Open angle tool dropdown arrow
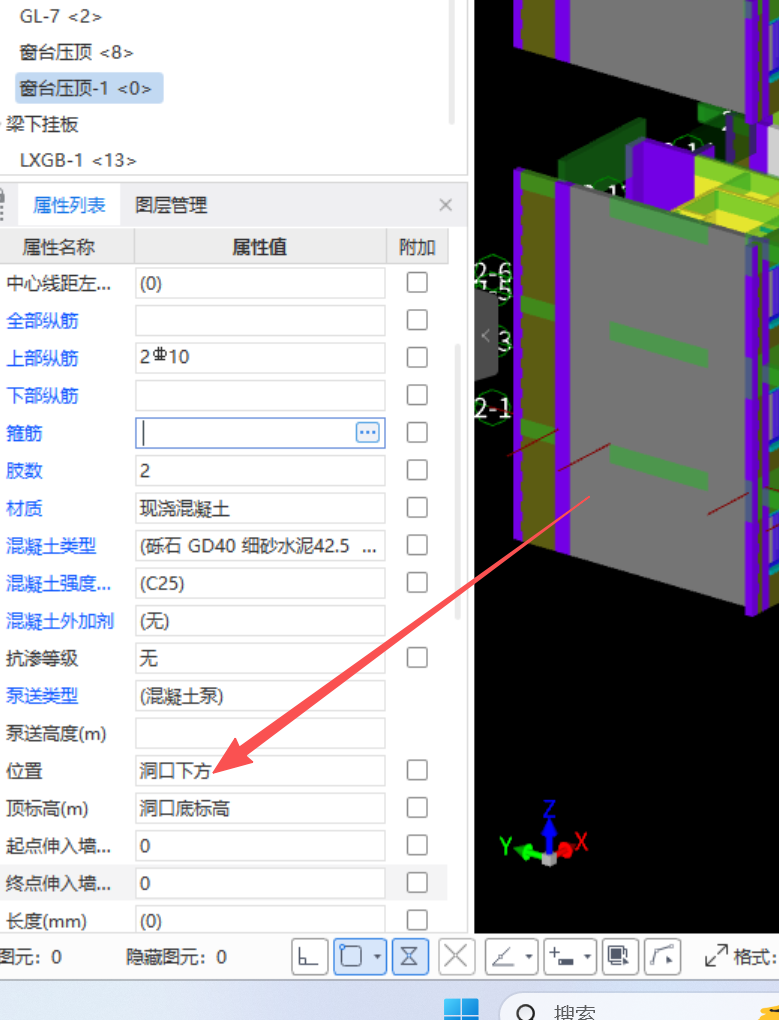The height and width of the screenshot is (1020, 779). 529,956
